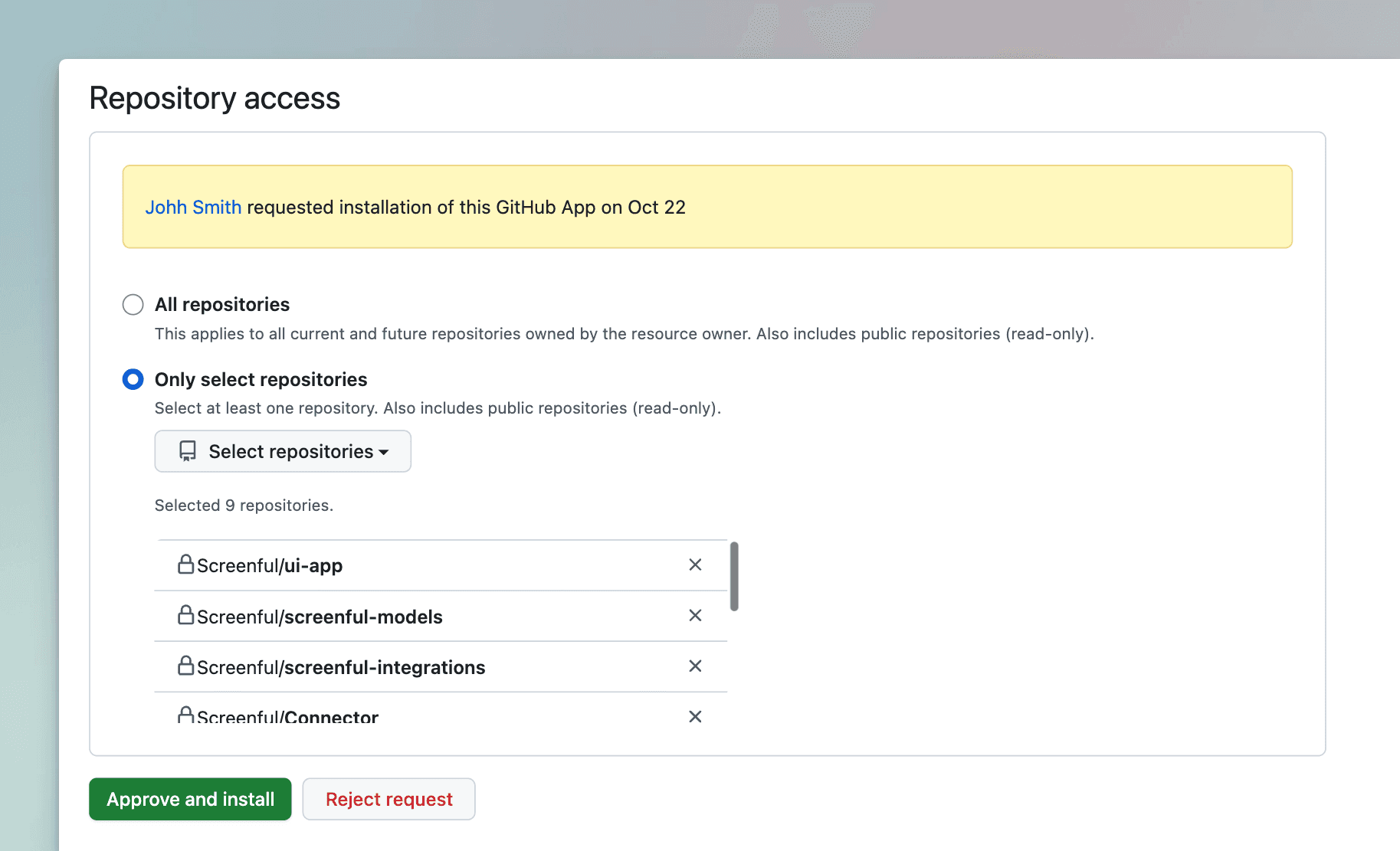
Task: Click the repository icon in Select repositories
Action: 188,451
